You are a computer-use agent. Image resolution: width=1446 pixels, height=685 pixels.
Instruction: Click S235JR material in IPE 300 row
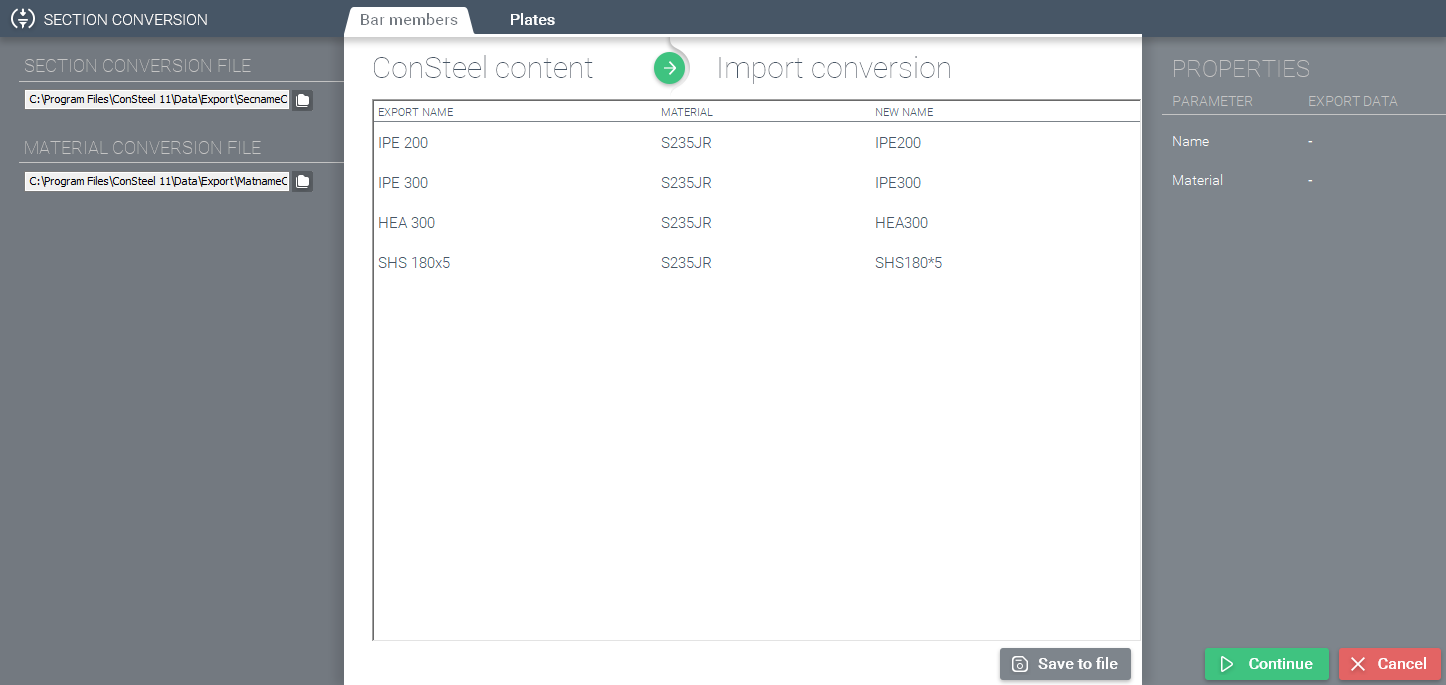coord(686,183)
